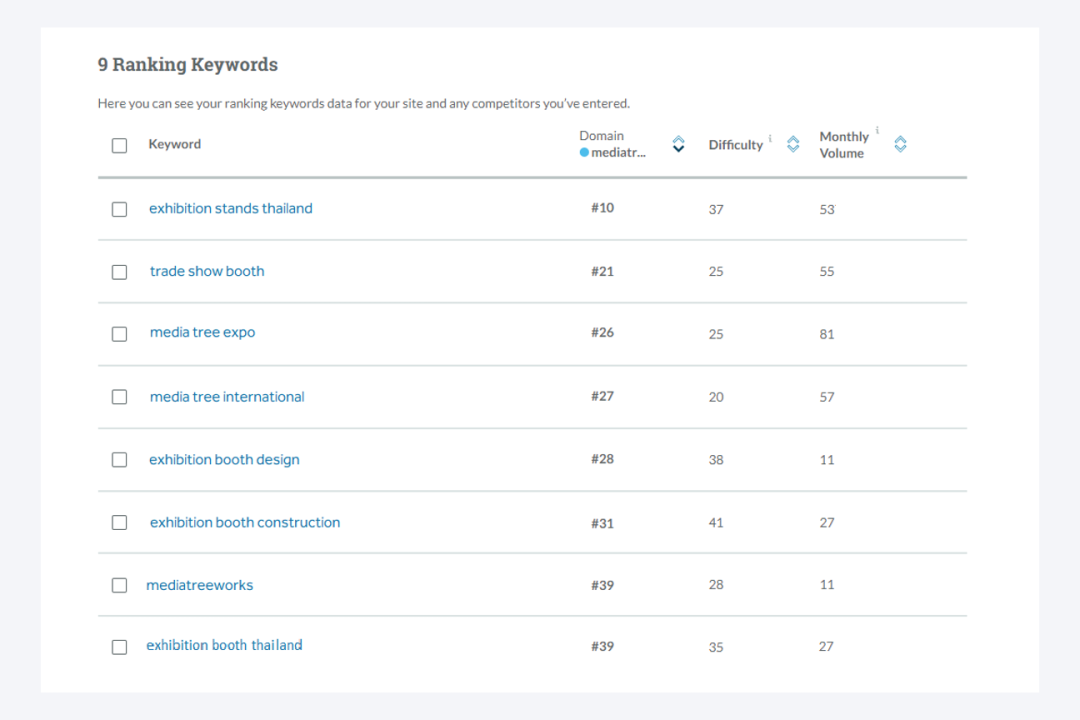
Task: Open the exhibition booth thailand keyword
Action: pyautogui.click(x=225, y=645)
